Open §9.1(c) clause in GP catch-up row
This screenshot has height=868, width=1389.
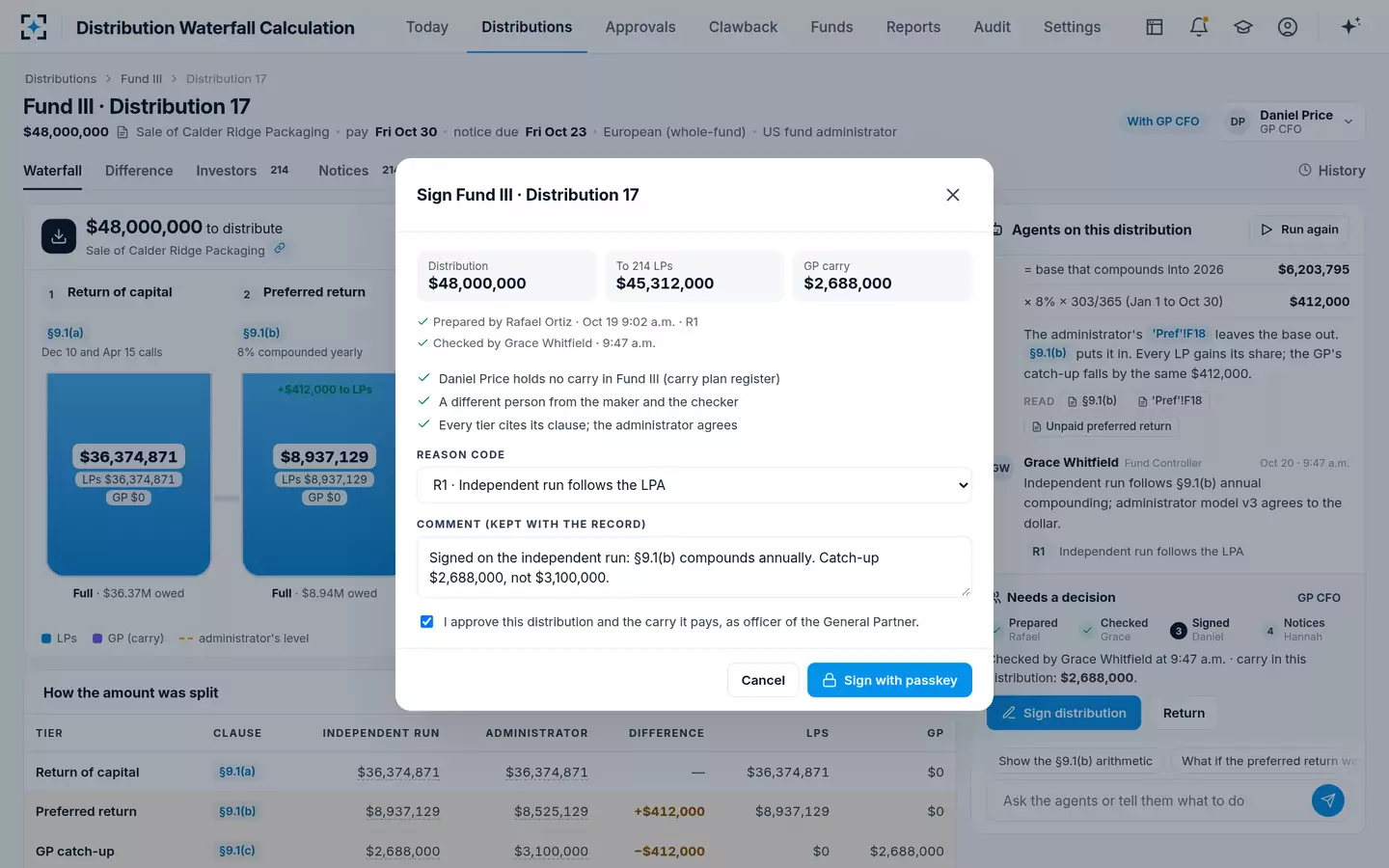(237, 851)
